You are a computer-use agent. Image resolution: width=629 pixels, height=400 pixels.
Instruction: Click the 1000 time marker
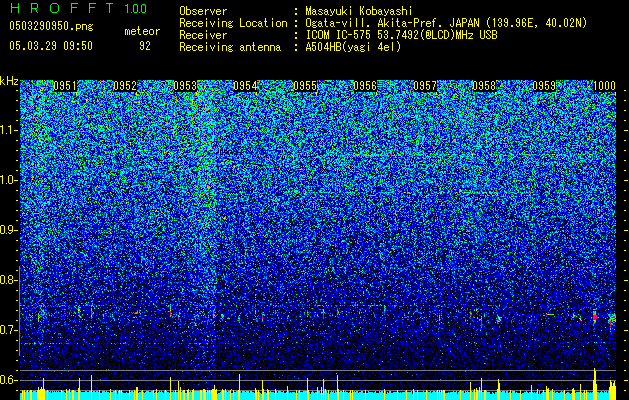coord(604,86)
